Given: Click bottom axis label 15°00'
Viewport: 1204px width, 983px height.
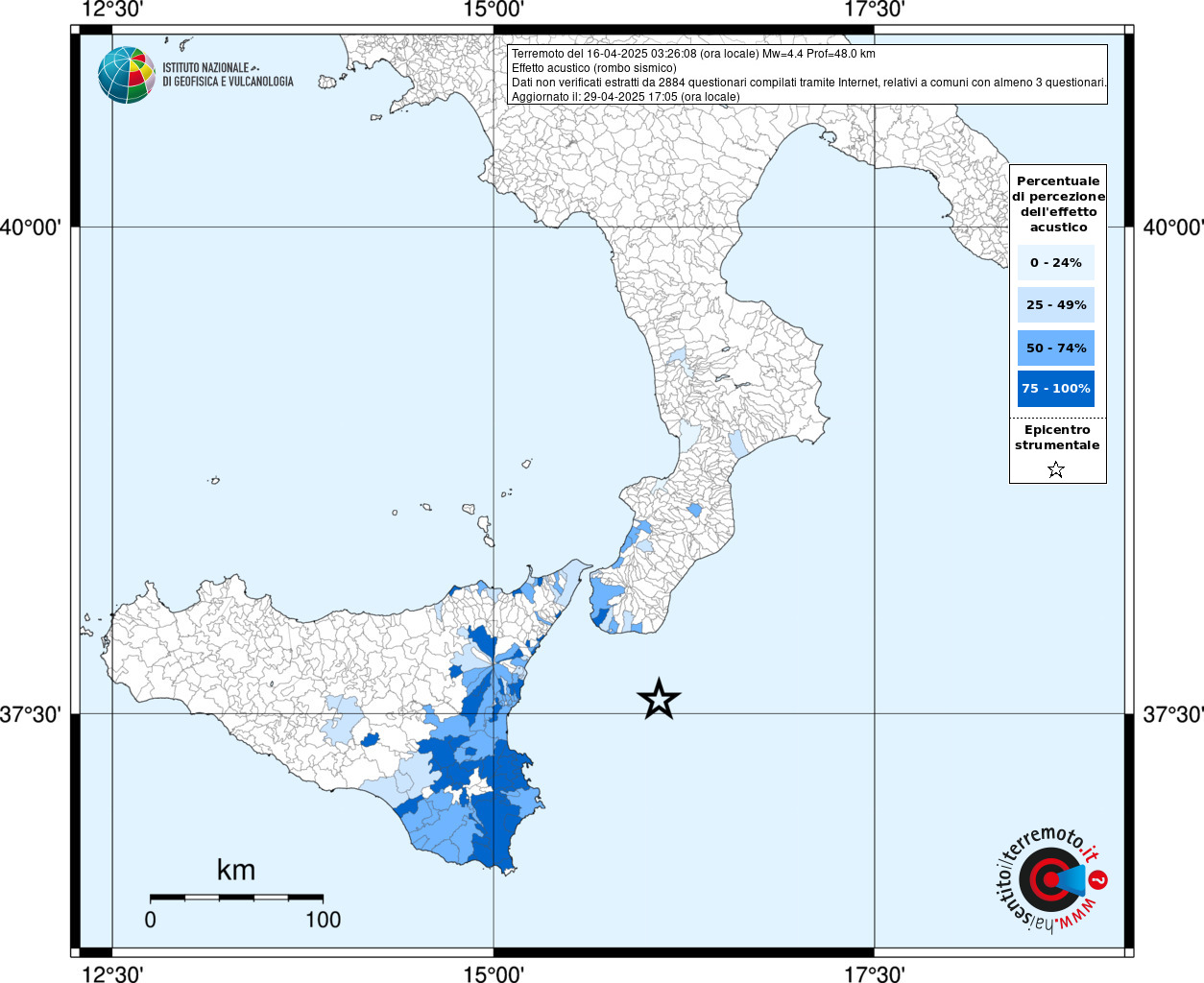Looking at the screenshot, I should (494, 973).
